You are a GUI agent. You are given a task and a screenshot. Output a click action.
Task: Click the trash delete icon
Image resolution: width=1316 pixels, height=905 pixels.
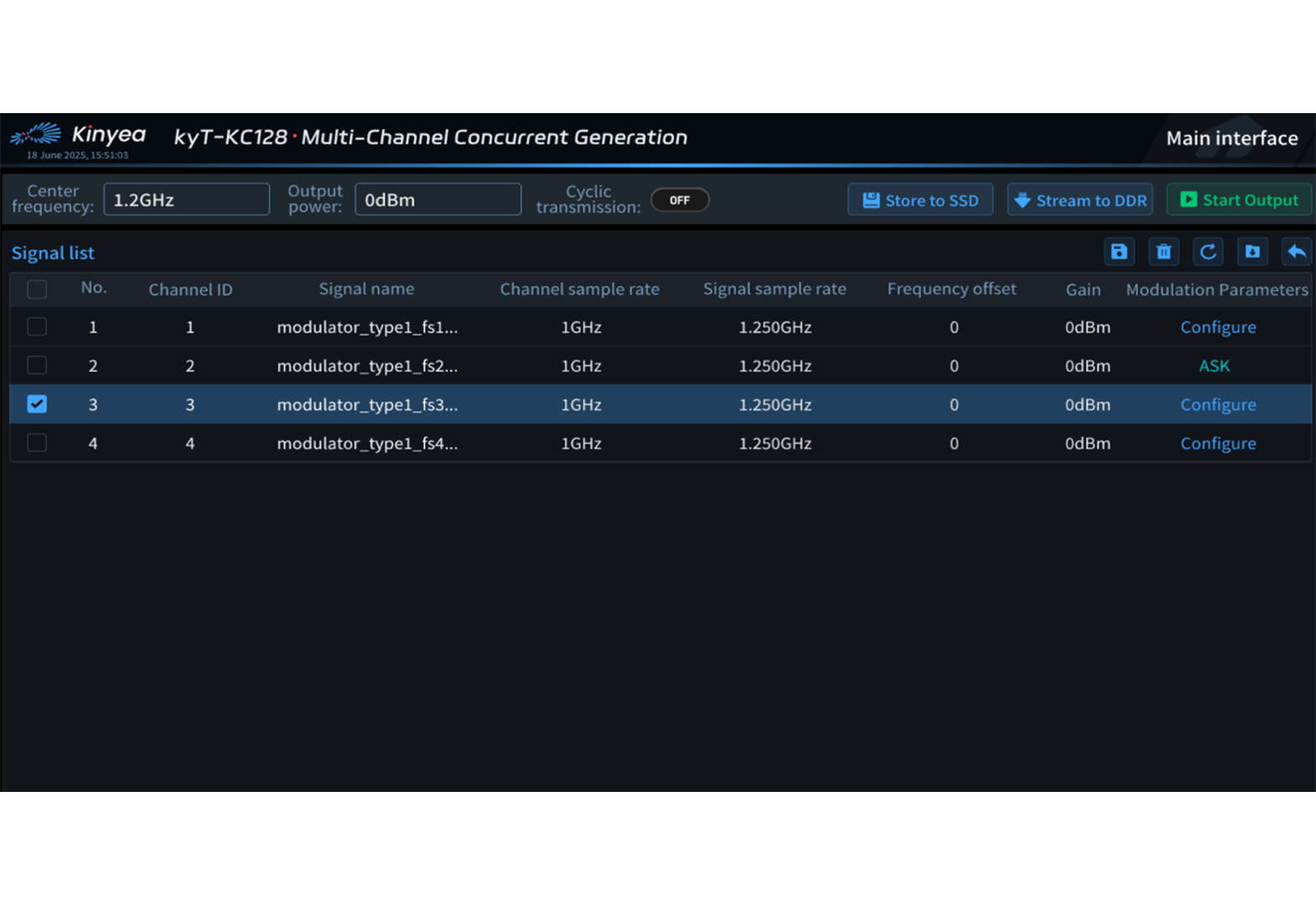1164,251
